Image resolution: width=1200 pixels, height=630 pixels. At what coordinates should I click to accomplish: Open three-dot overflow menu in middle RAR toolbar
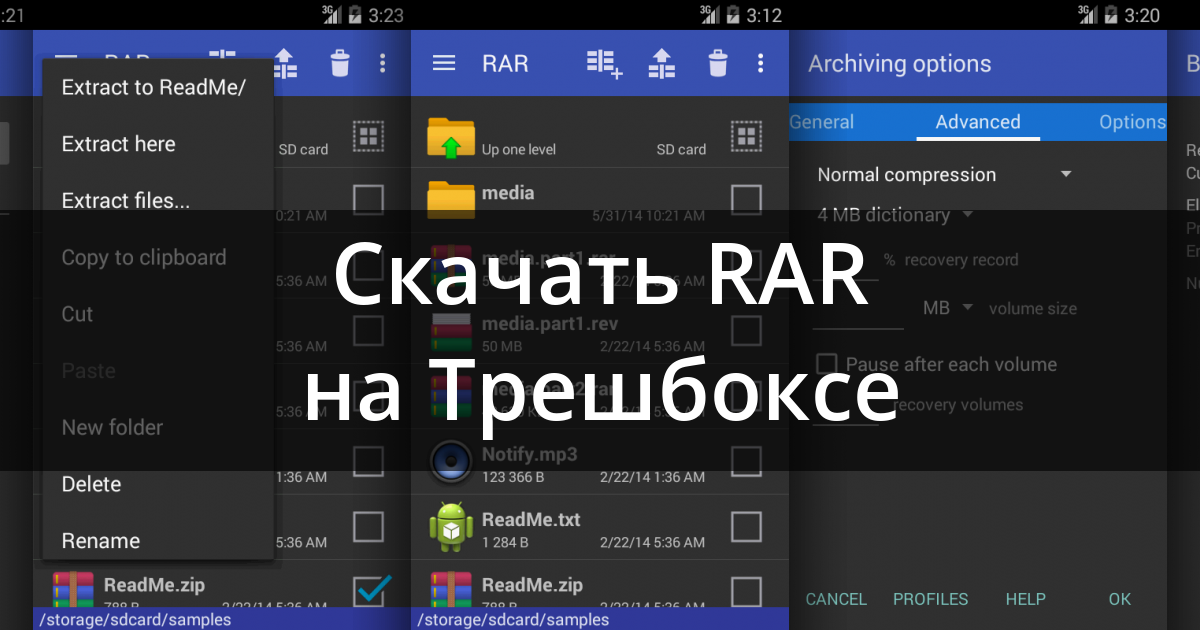tap(760, 63)
